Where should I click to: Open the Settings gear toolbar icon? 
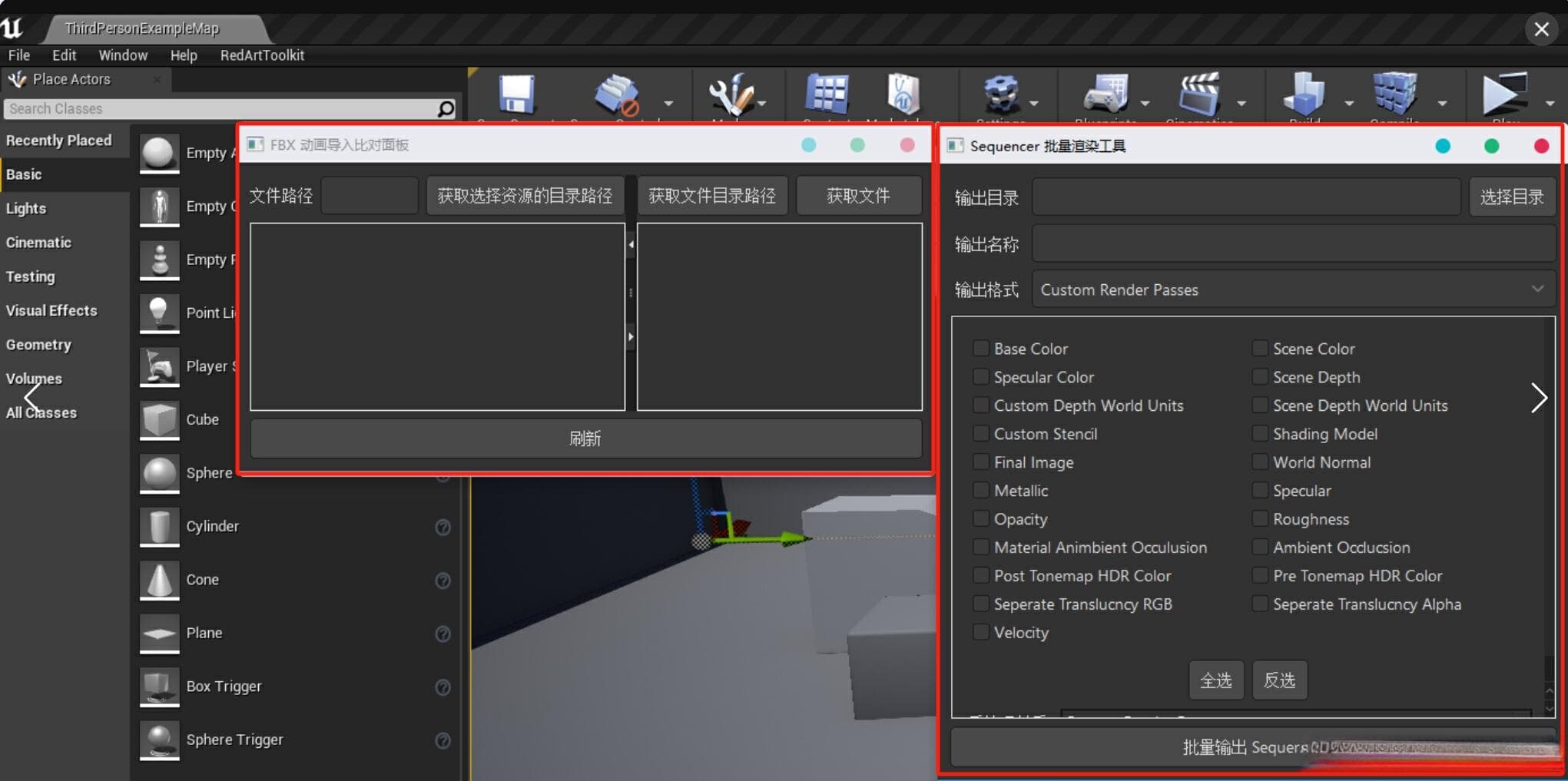(x=1002, y=95)
